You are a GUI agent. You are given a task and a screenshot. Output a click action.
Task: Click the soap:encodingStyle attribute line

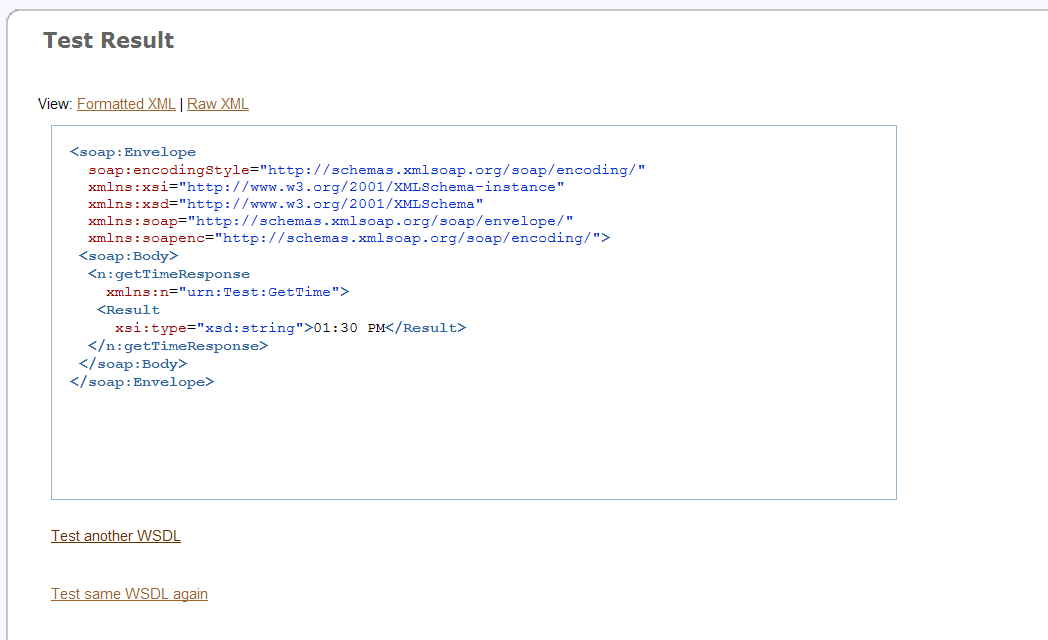click(x=366, y=170)
